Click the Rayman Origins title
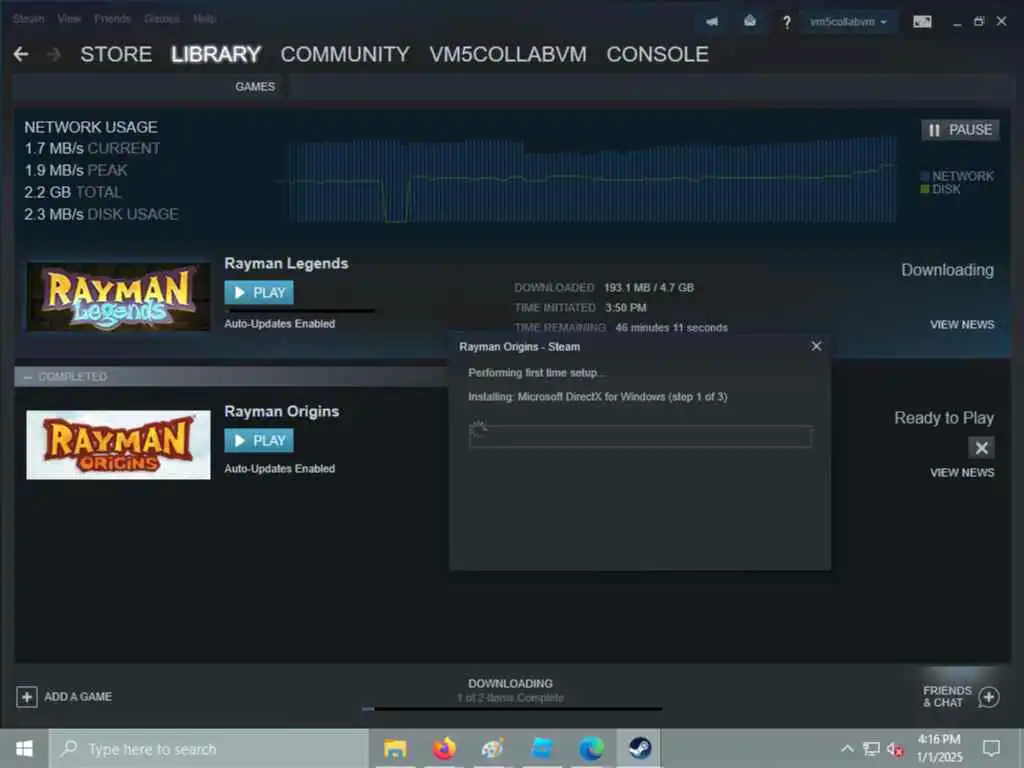1024x768 pixels. click(x=281, y=411)
